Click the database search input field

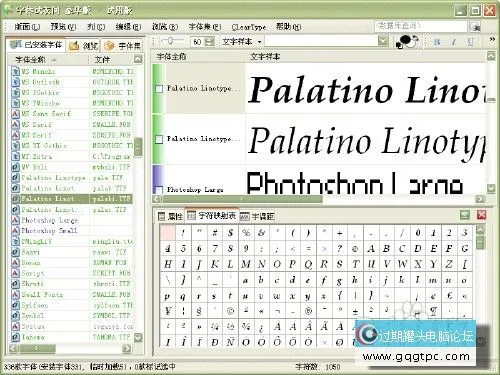pyautogui.click(x=421, y=26)
